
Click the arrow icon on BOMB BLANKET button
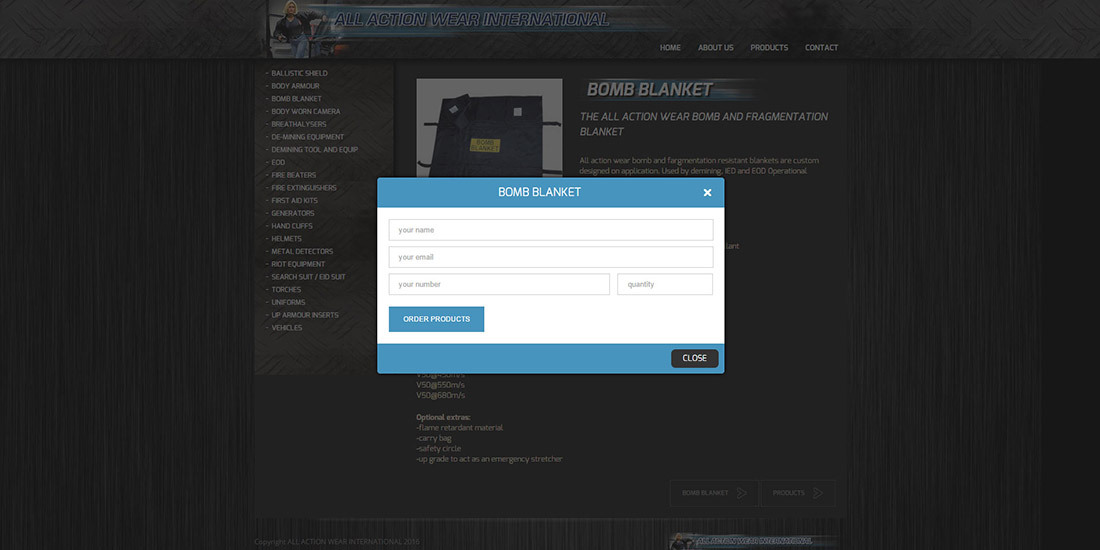742,493
